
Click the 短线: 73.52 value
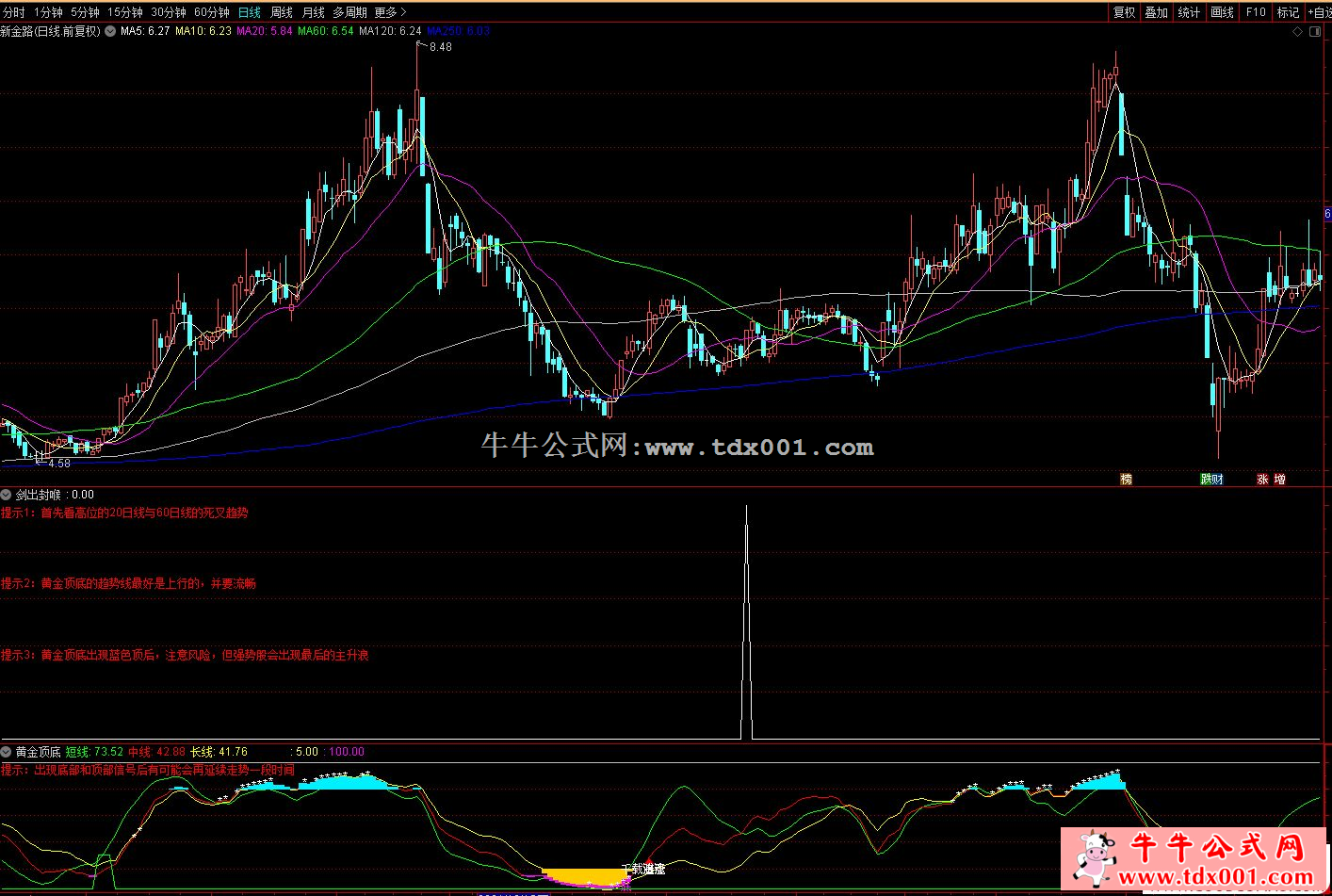tap(94, 752)
